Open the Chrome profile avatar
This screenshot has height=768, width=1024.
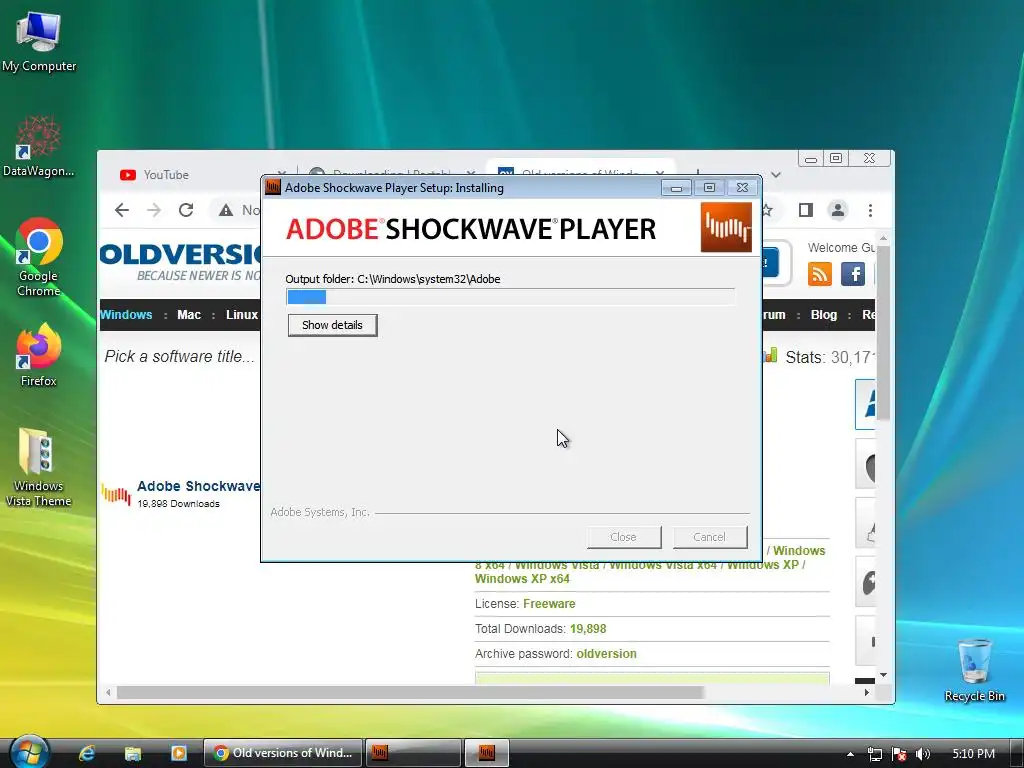[838, 210]
